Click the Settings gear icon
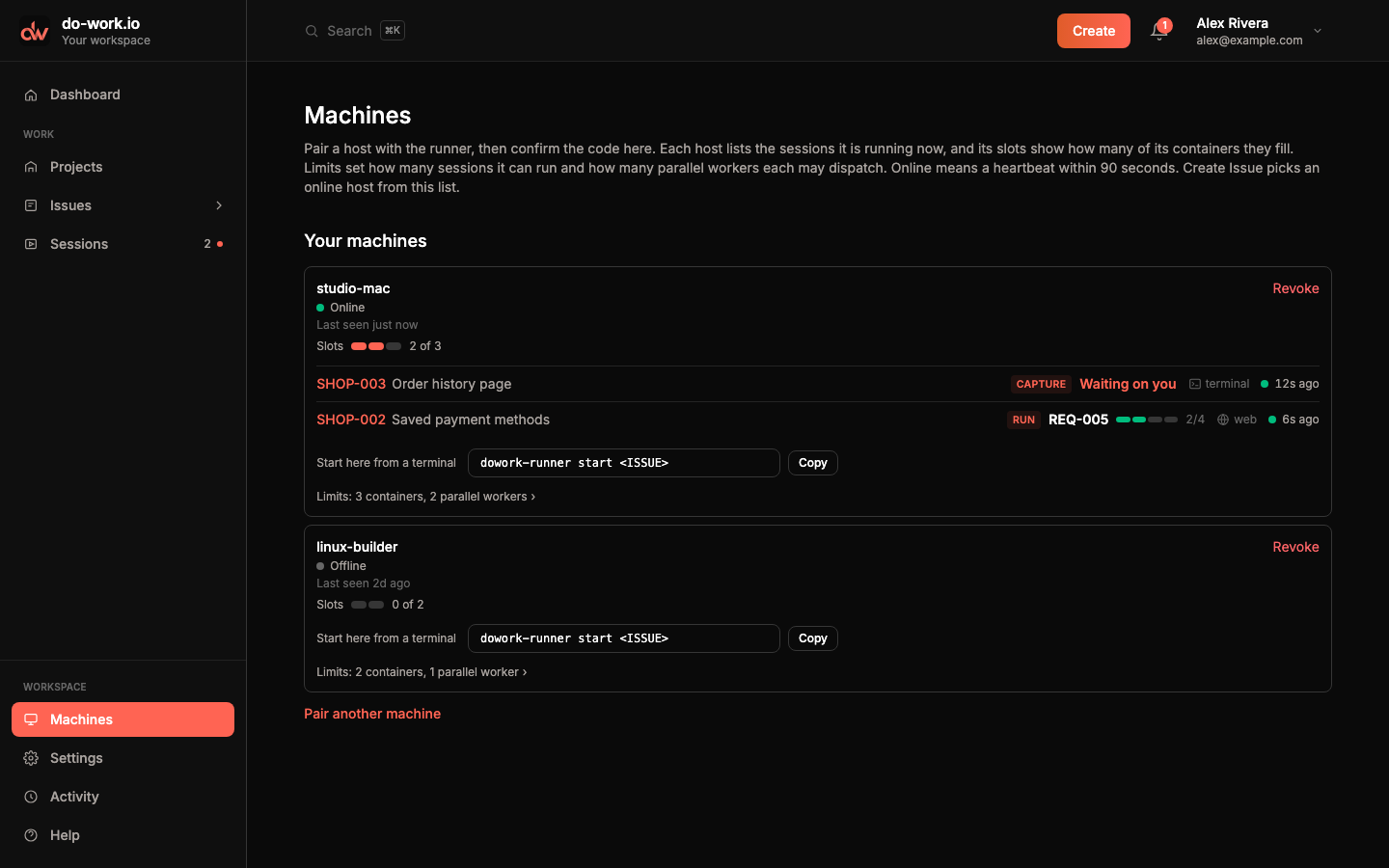 coord(31,758)
